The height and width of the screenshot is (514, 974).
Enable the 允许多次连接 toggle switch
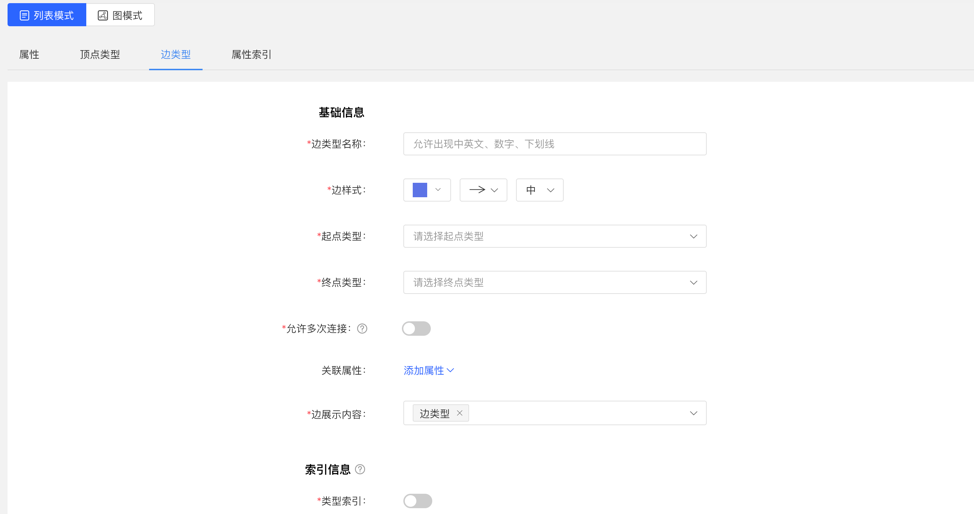point(416,329)
